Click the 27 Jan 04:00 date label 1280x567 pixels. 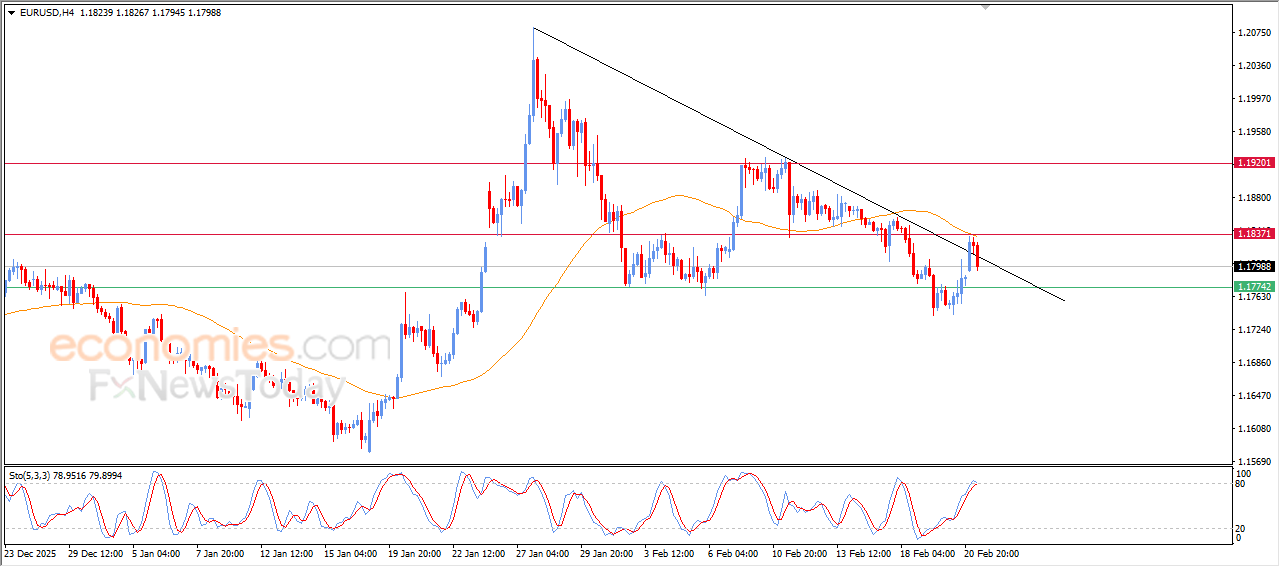[541, 553]
